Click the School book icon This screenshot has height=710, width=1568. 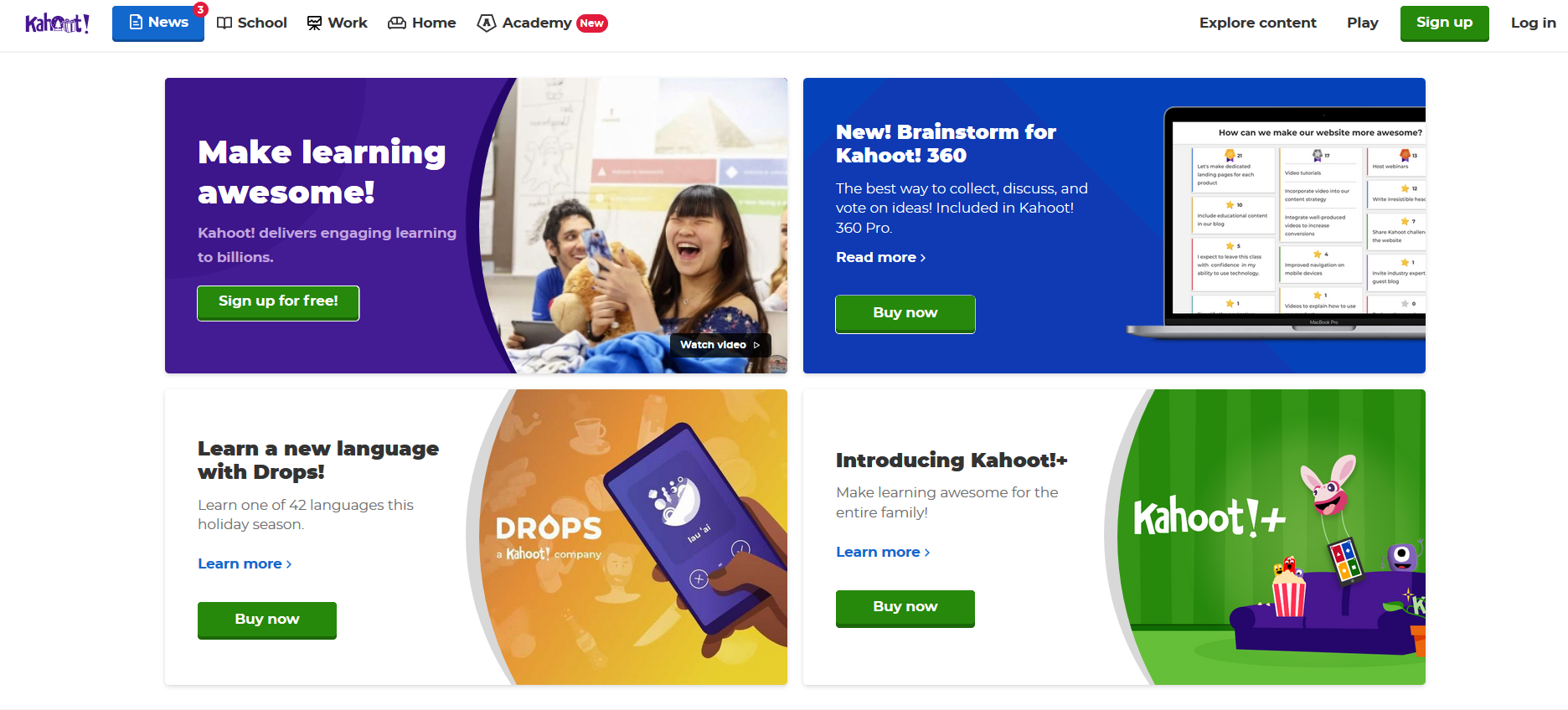[x=224, y=23]
